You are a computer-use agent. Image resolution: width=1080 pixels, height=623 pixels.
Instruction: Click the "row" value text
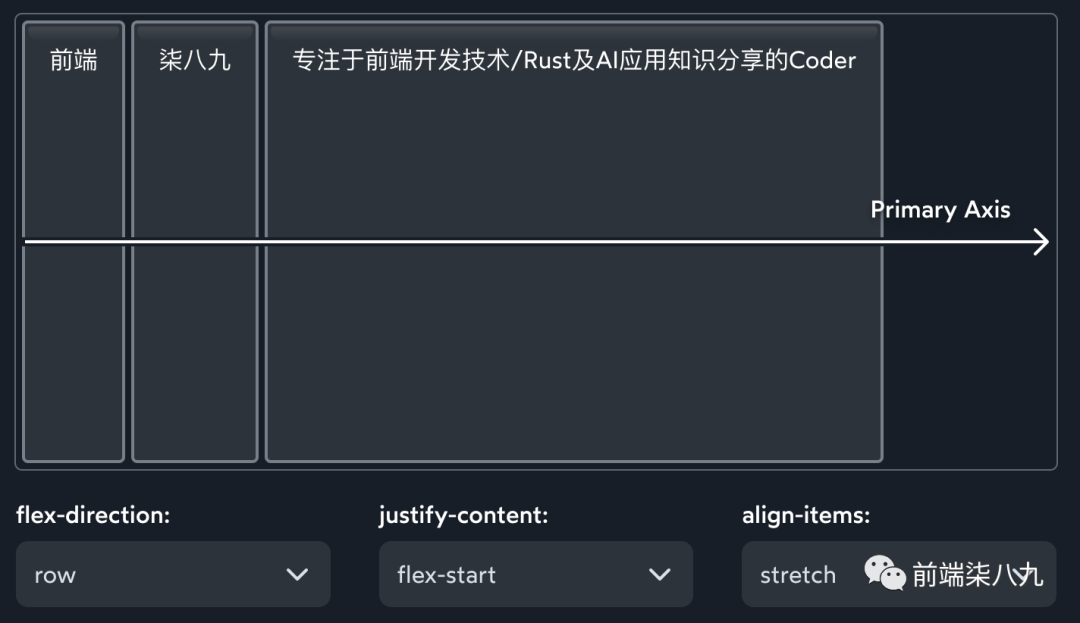[x=55, y=575]
